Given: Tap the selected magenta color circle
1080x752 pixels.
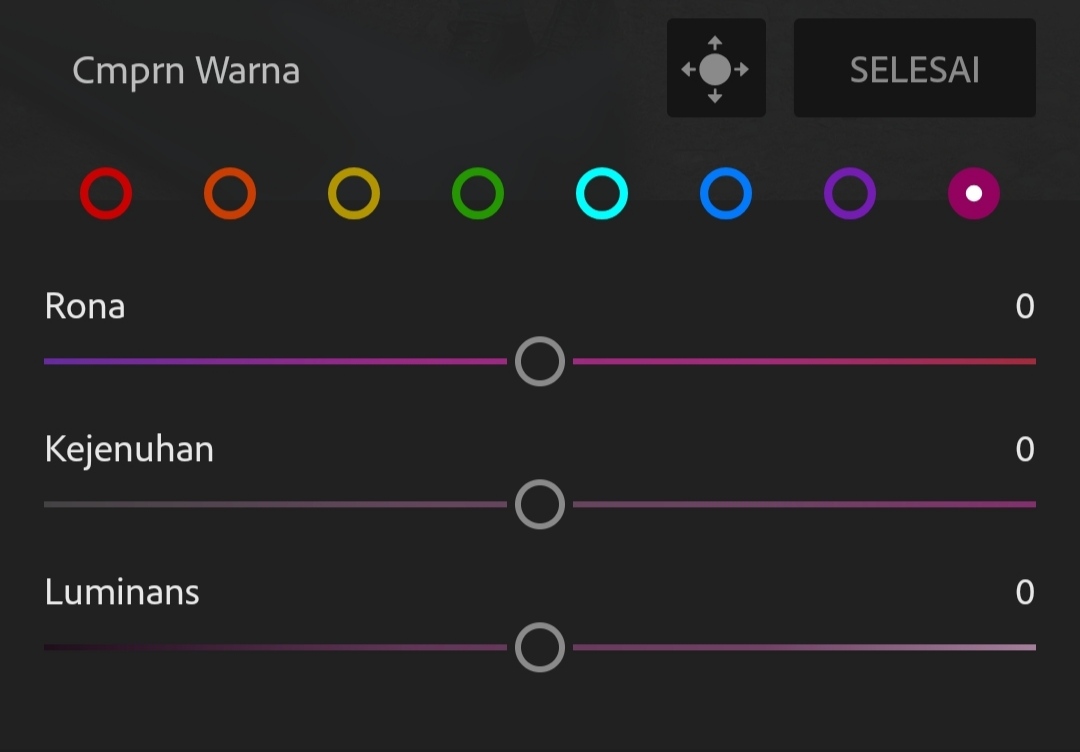Looking at the screenshot, I should 974,193.
